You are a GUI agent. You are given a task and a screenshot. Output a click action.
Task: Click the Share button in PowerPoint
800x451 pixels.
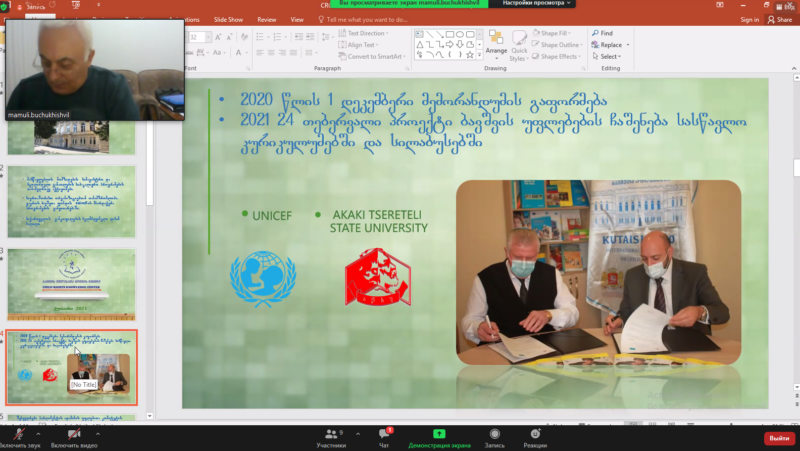[780, 19]
